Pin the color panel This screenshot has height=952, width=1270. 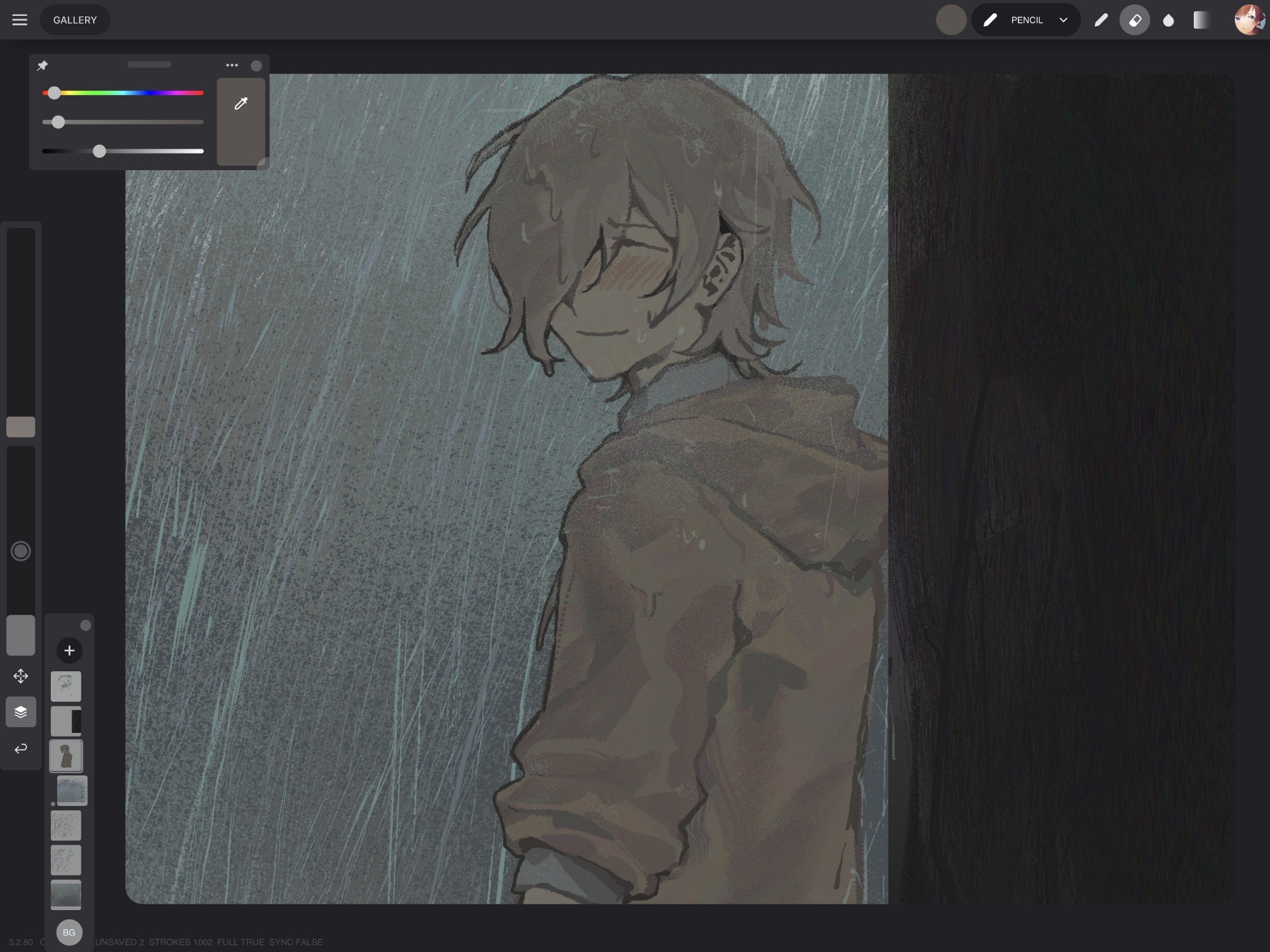click(43, 65)
